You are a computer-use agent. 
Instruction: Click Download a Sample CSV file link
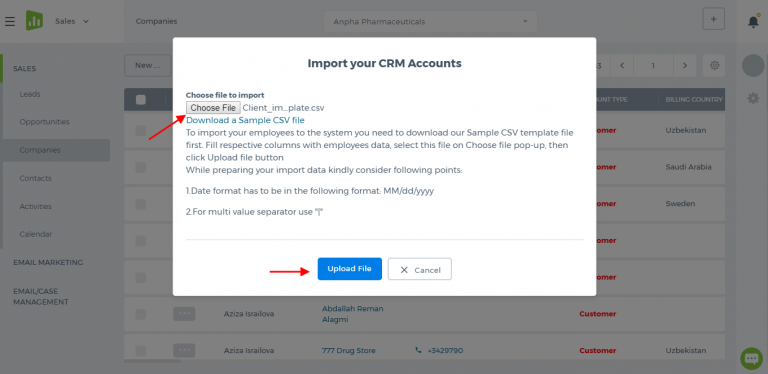coord(245,120)
